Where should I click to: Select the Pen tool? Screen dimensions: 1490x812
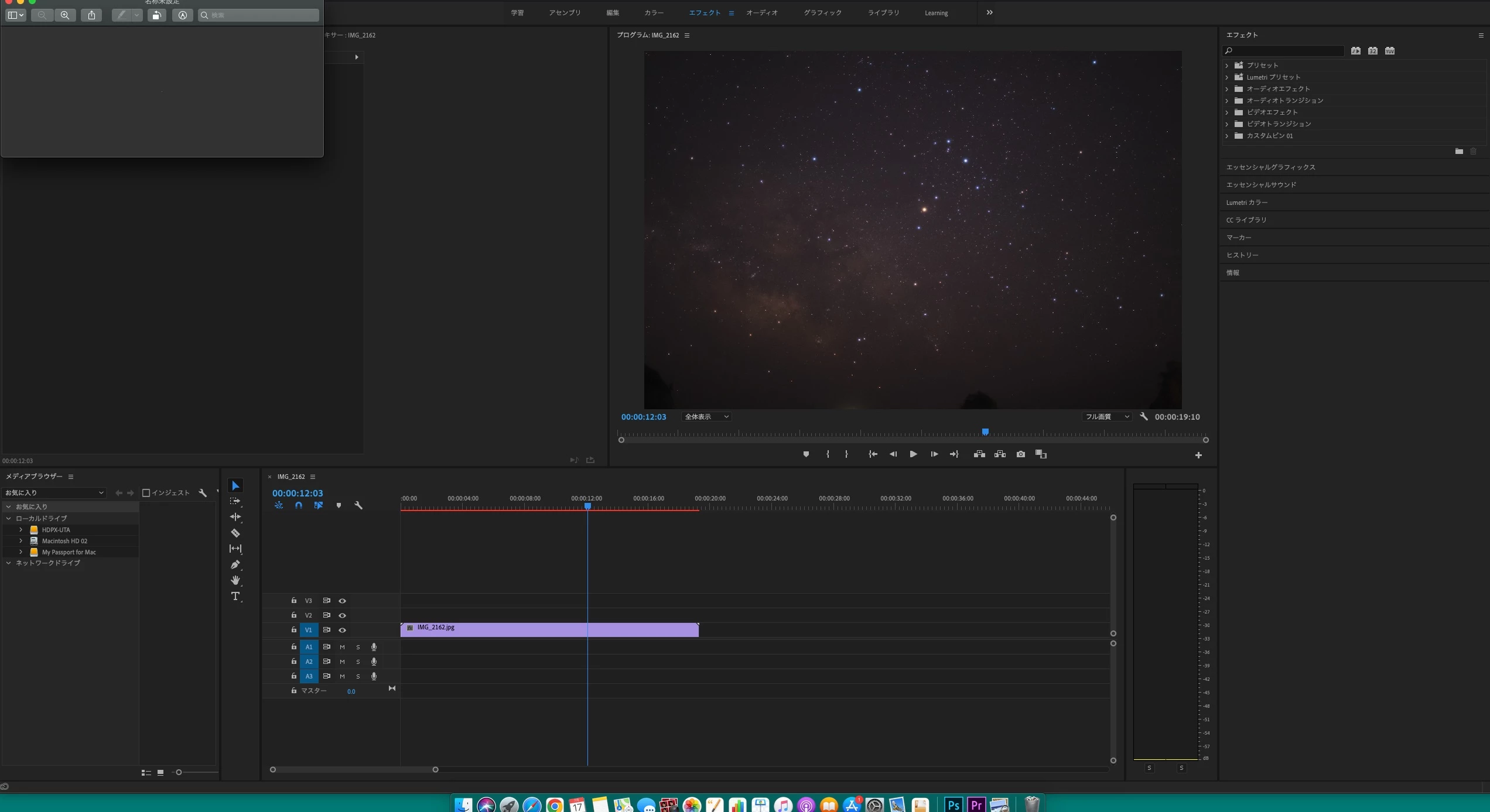[x=235, y=564]
